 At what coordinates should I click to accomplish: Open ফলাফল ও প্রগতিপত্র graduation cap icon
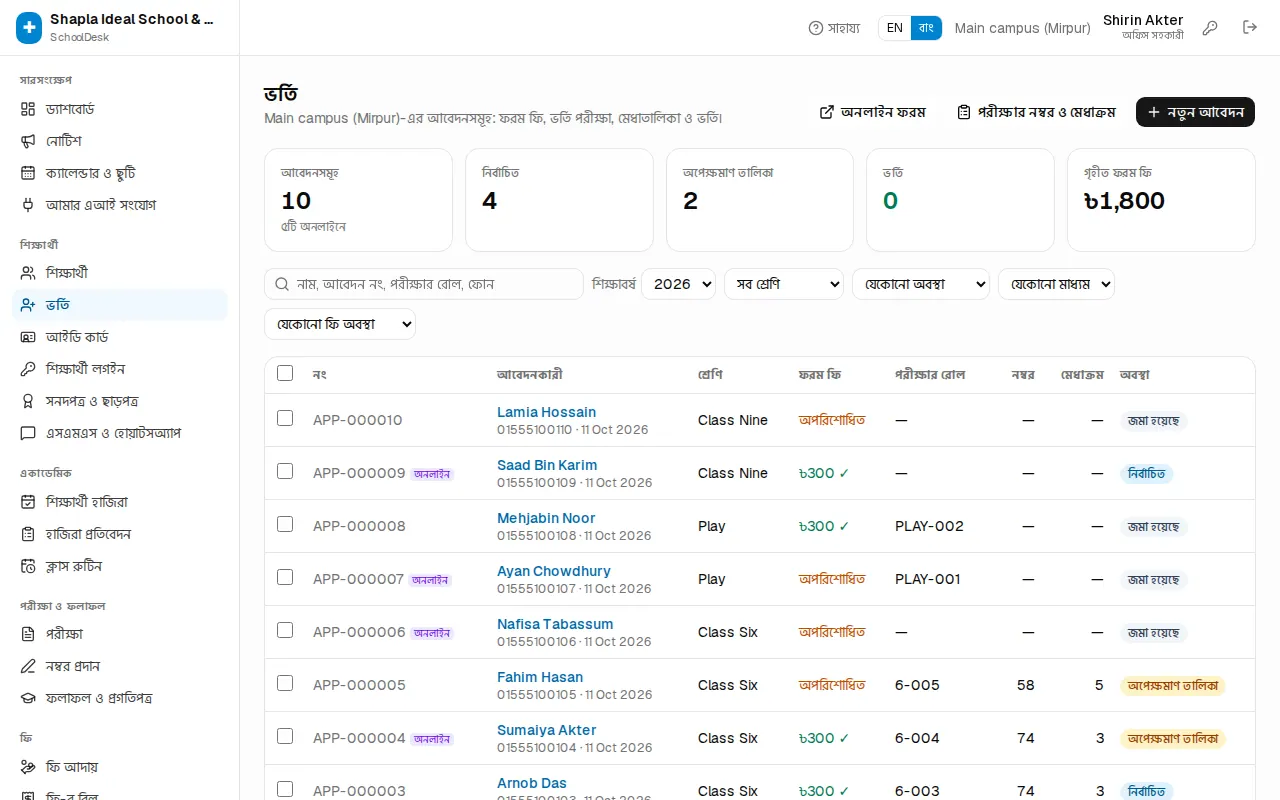click(x=28, y=698)
